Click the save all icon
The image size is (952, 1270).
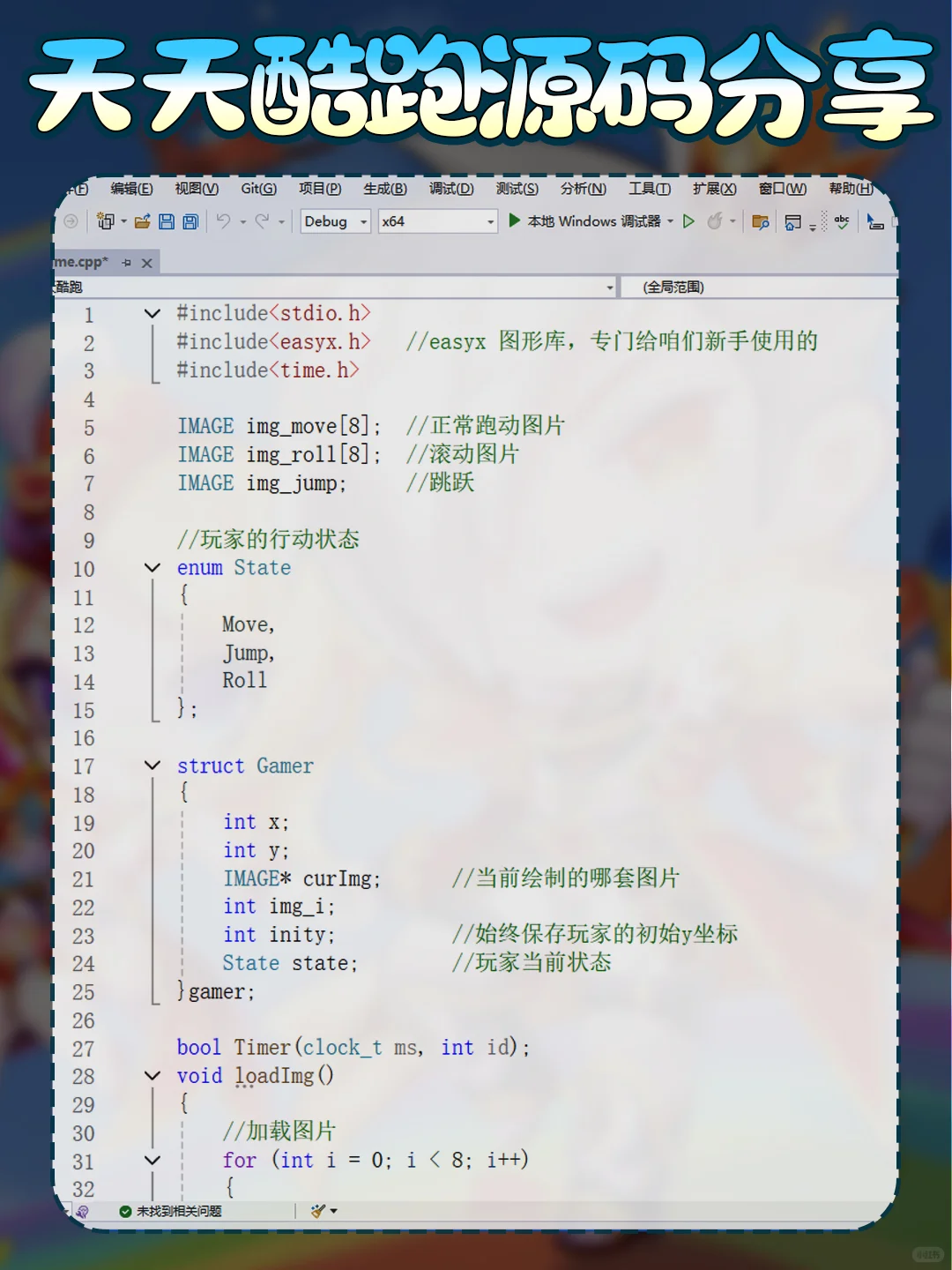(x=190, y=221)
